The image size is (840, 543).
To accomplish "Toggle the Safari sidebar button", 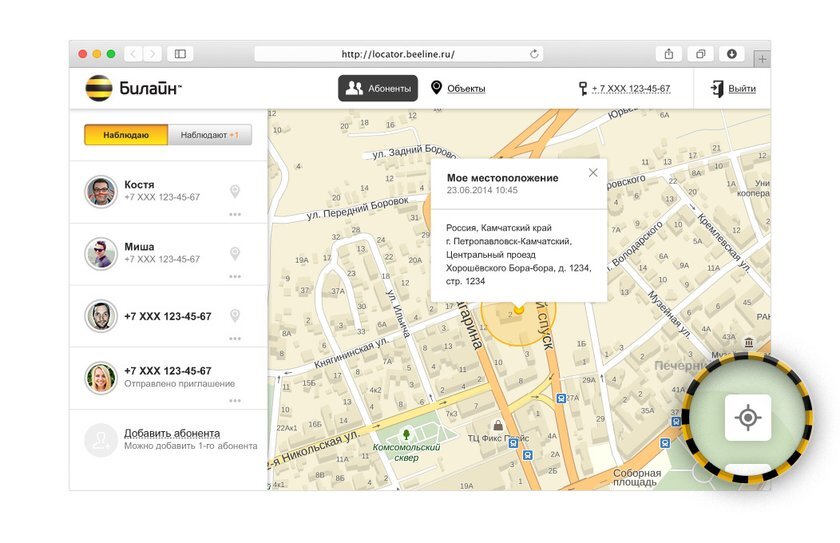I will [x=180, y=54].
